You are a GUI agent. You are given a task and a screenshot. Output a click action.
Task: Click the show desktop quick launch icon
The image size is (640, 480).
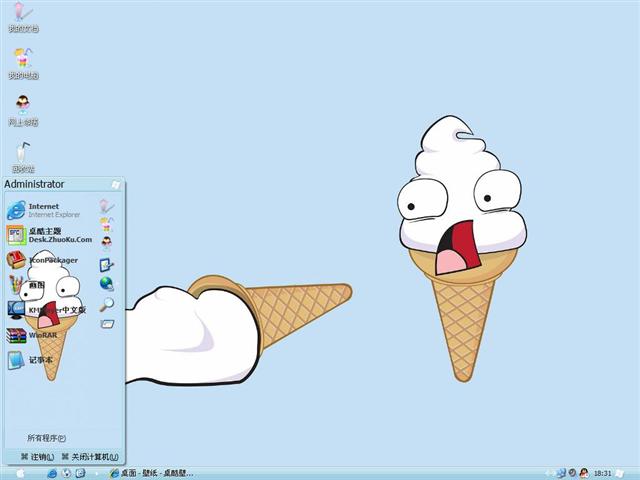80,473
